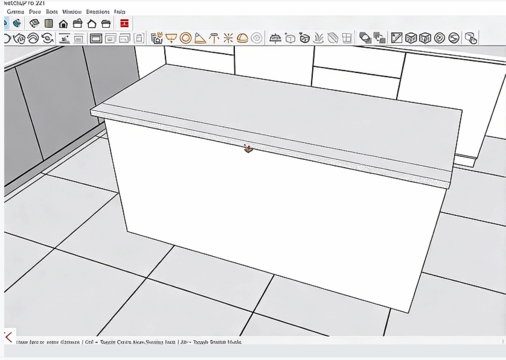
Task: Click the cube with pointing hand icon
Action: coord(471,38)
